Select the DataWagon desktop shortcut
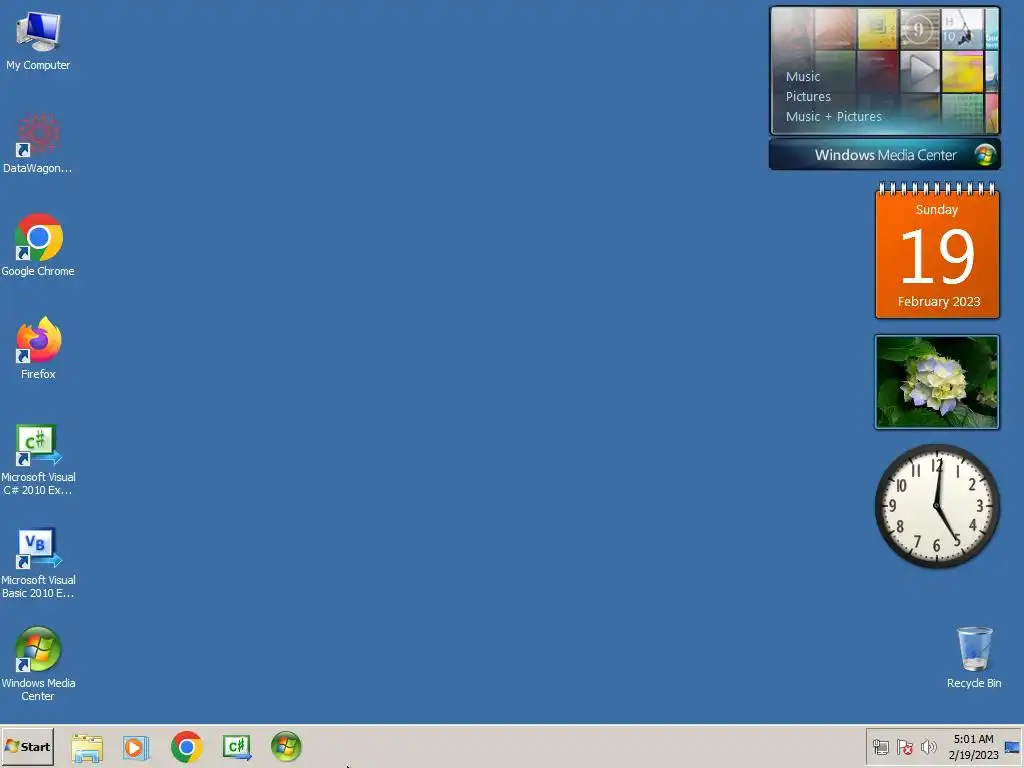 point(38,144)
